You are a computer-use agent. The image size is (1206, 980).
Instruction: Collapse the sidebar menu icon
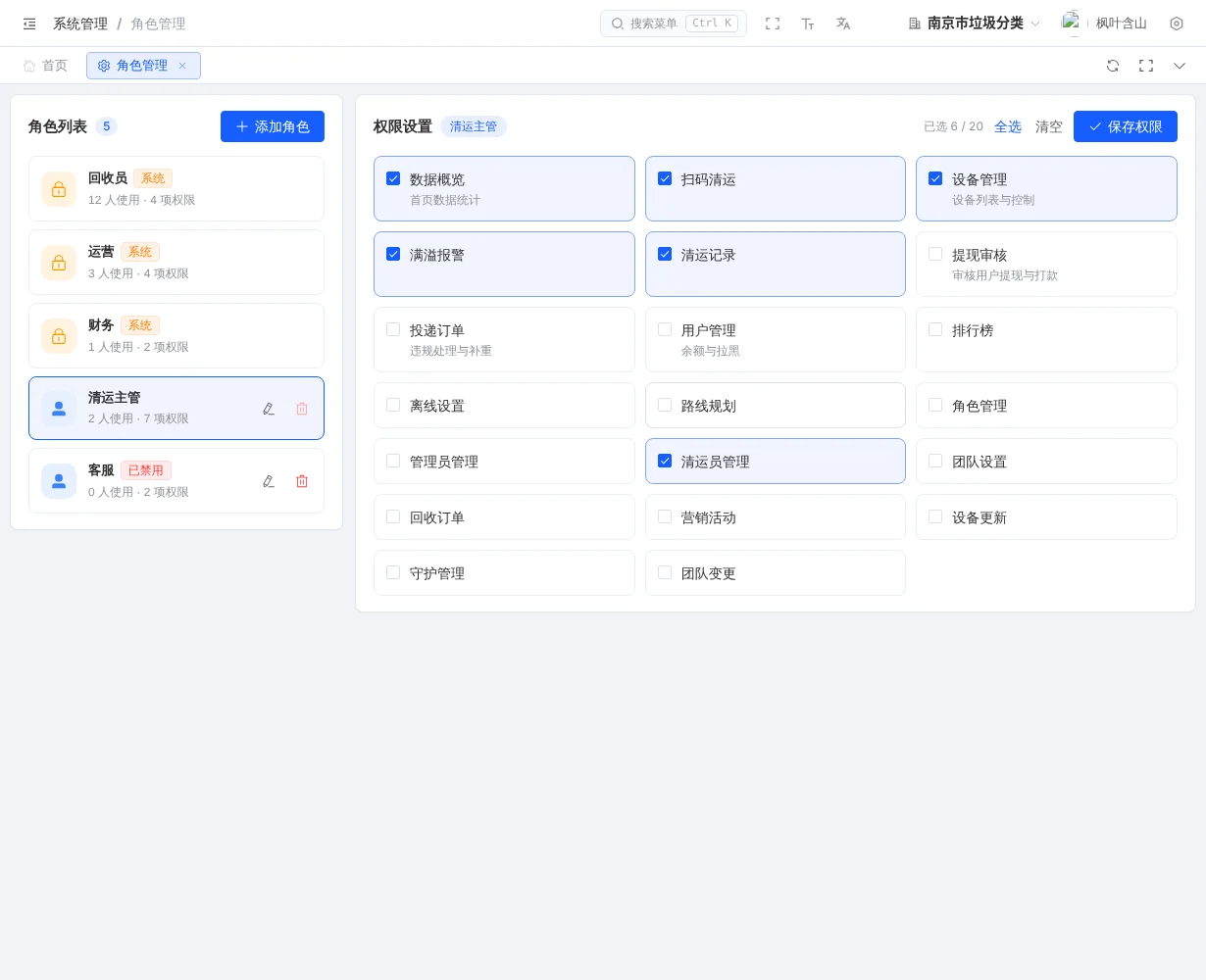(29, 24)
